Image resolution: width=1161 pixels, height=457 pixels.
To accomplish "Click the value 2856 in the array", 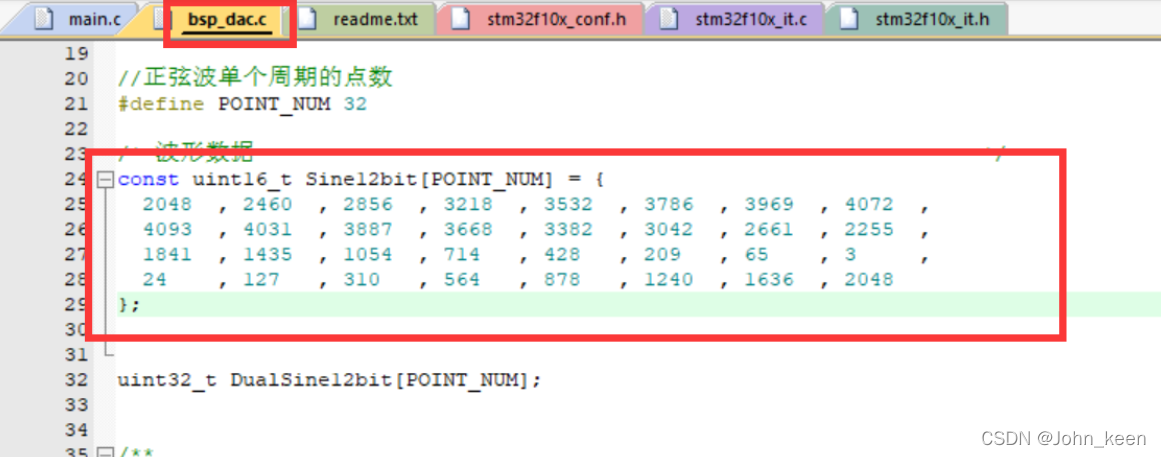I will [x=368, y=204].
